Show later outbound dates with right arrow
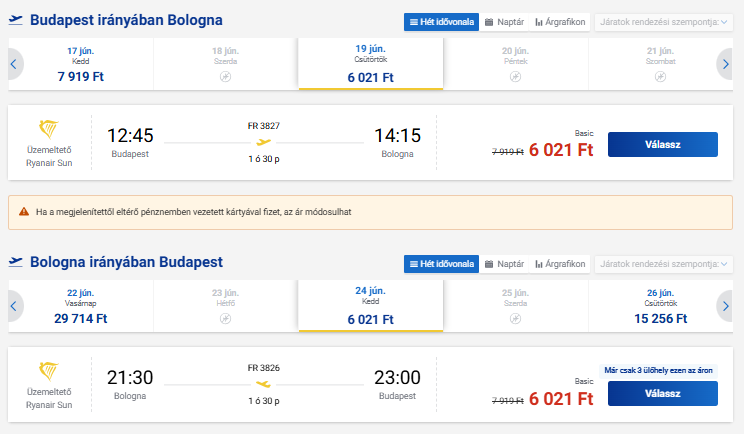 point(725,64)
